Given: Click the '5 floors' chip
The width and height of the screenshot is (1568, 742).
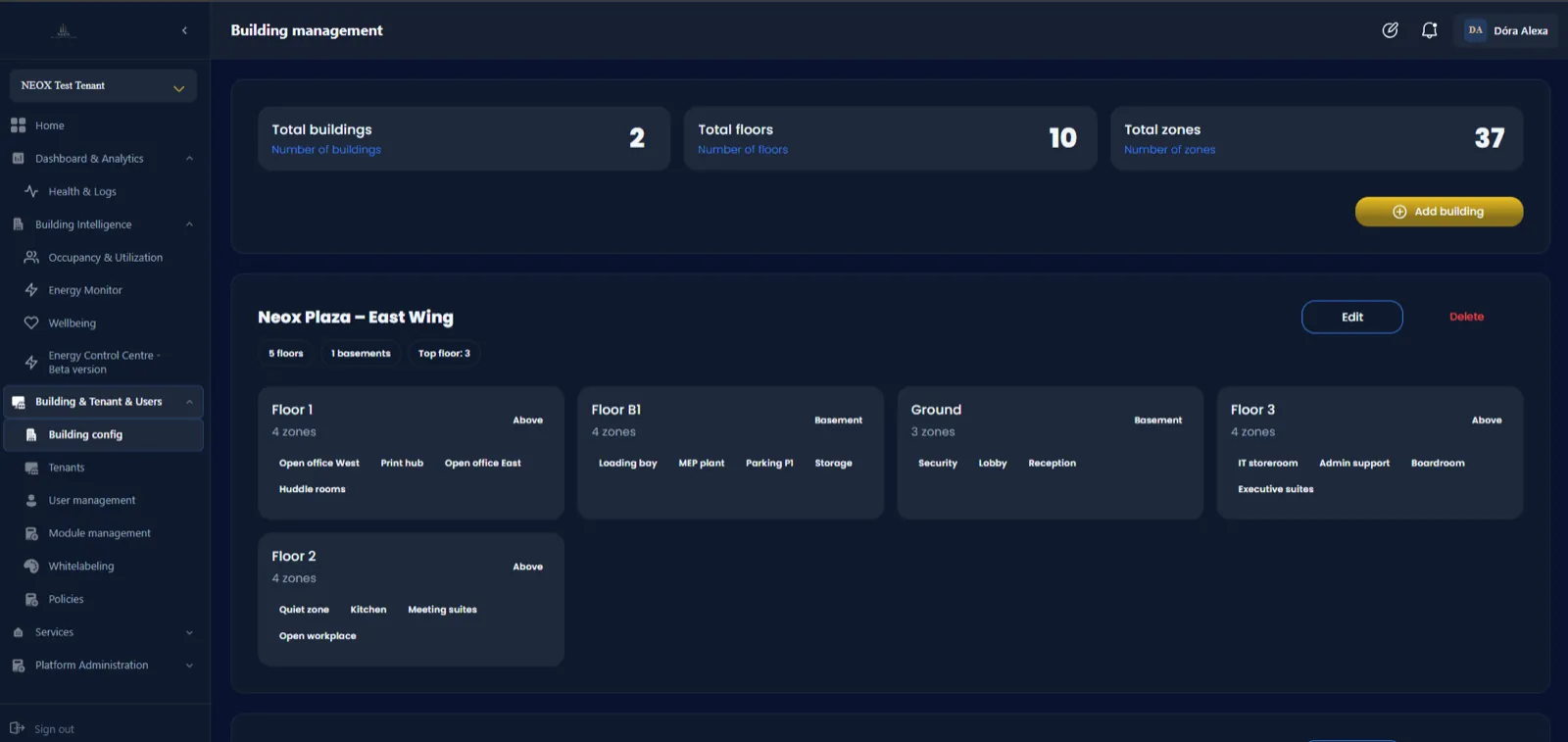Looking at the screenshot, I should (x=286, y=353).
